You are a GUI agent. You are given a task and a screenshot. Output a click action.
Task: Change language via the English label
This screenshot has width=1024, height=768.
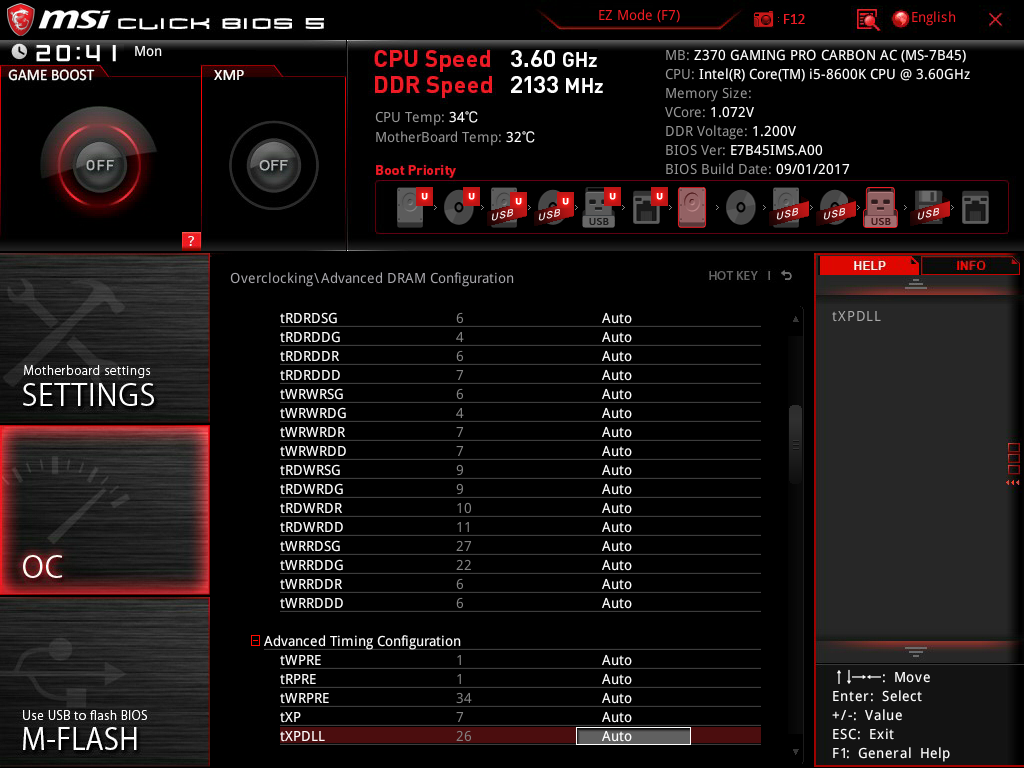tap(933, 18)
